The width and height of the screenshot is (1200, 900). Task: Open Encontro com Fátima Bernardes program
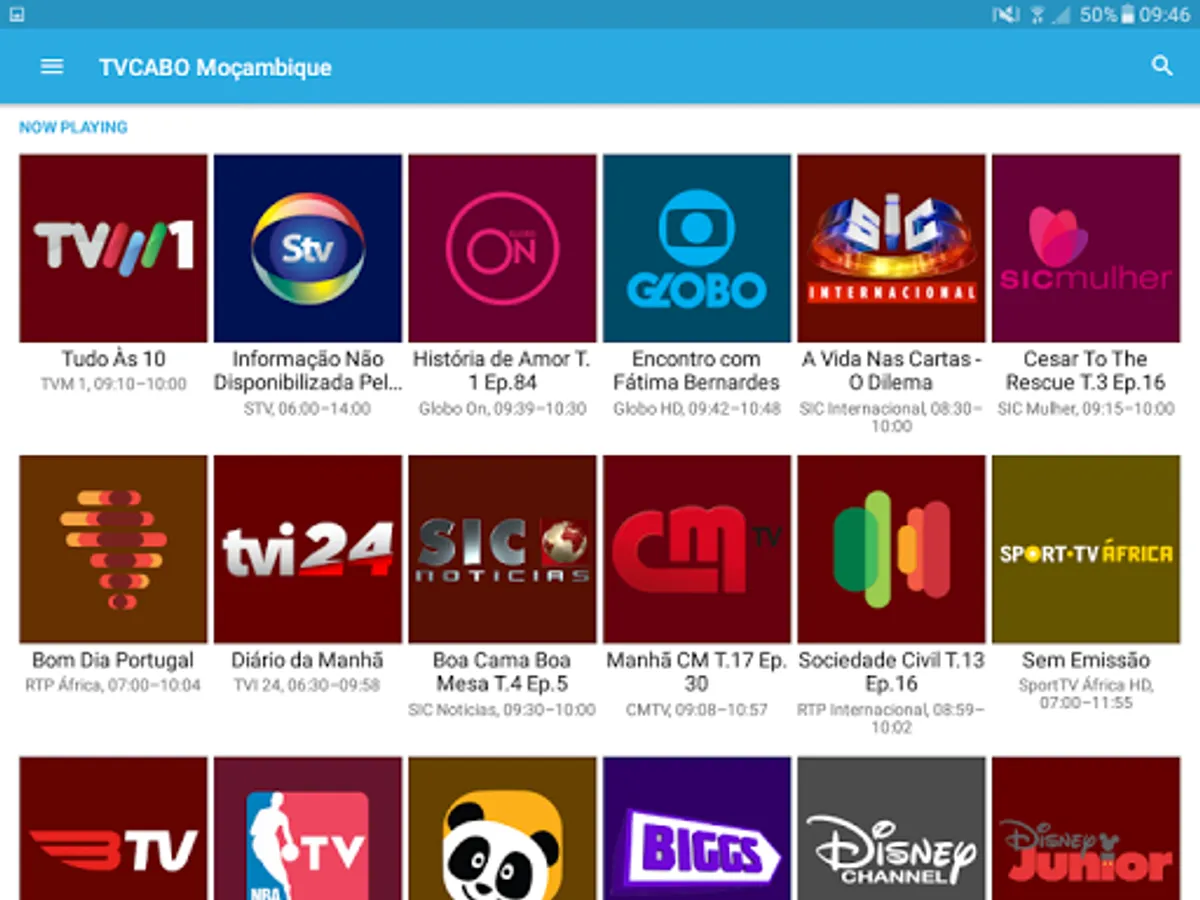696,371
